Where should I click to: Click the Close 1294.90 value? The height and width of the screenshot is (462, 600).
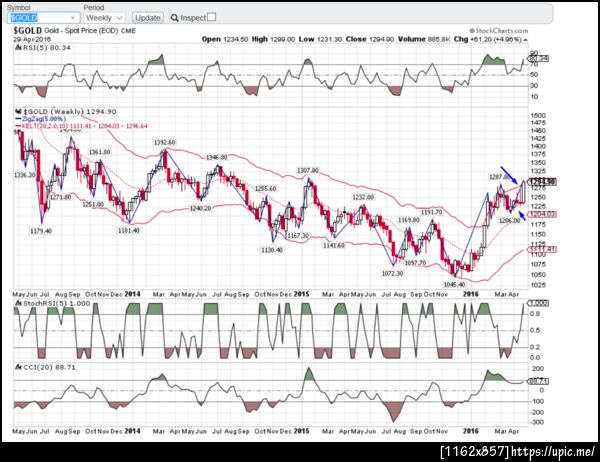coord(370,39)
